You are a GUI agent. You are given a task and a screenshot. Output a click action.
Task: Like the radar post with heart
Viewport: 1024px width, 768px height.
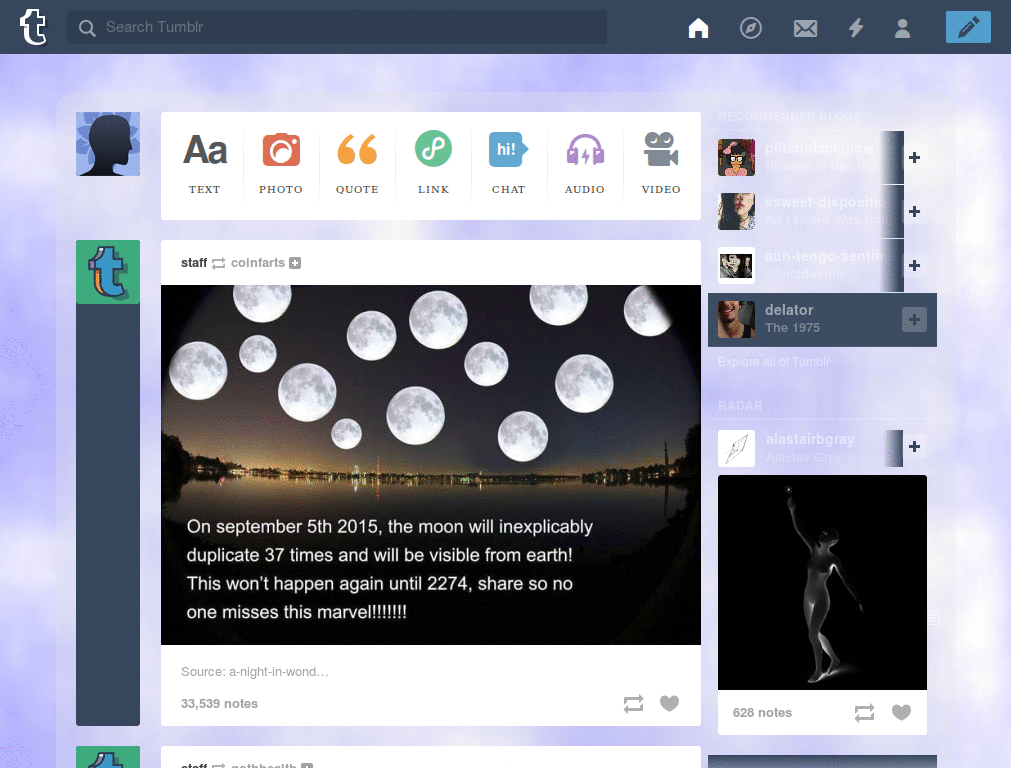[901, 712]
